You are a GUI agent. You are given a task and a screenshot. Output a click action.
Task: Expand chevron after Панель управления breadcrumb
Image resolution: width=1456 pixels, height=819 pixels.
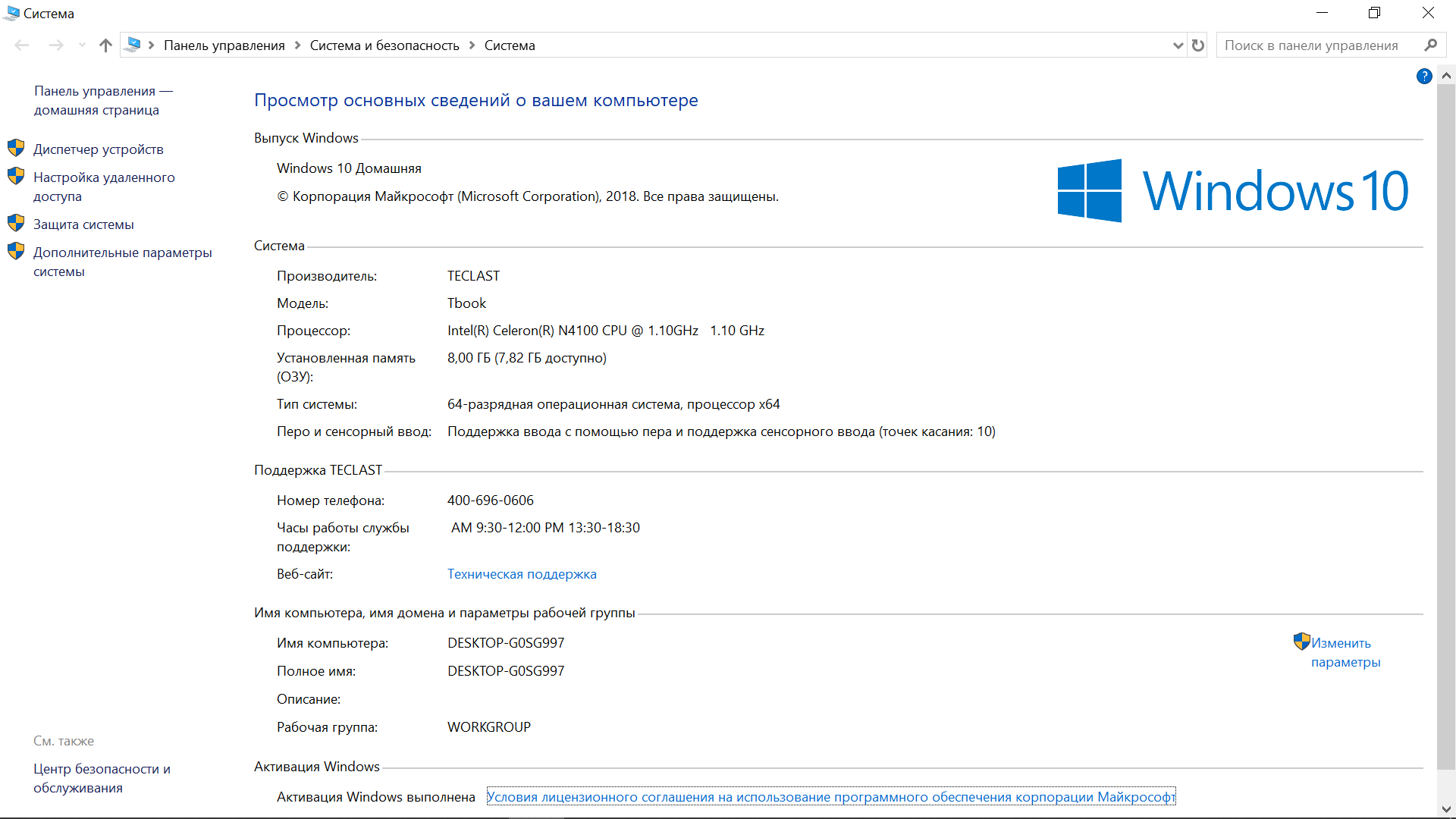click(x=297, y=45)
